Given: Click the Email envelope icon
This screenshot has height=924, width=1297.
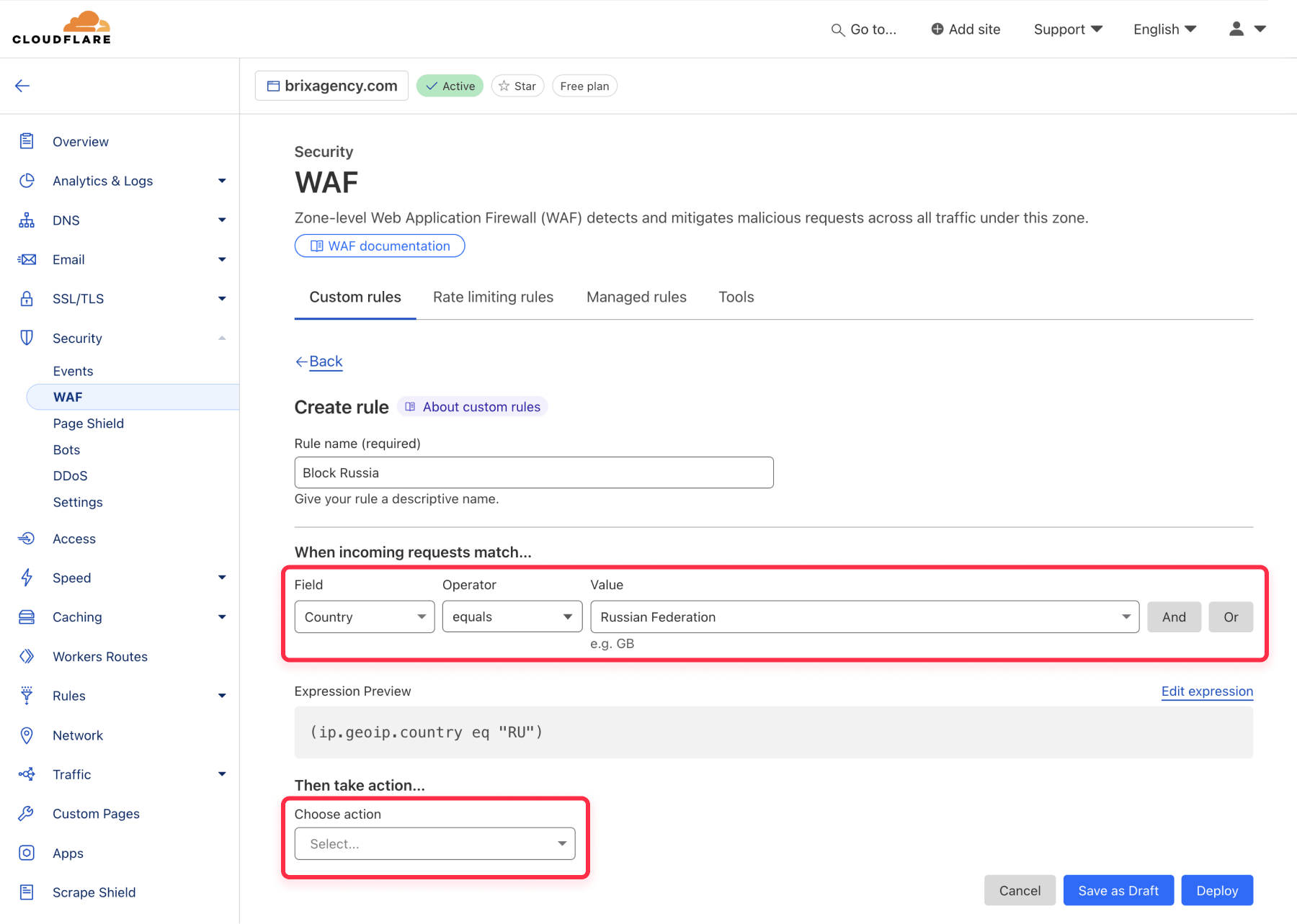Looking at the screenshot, I should (x=27, y=259).
